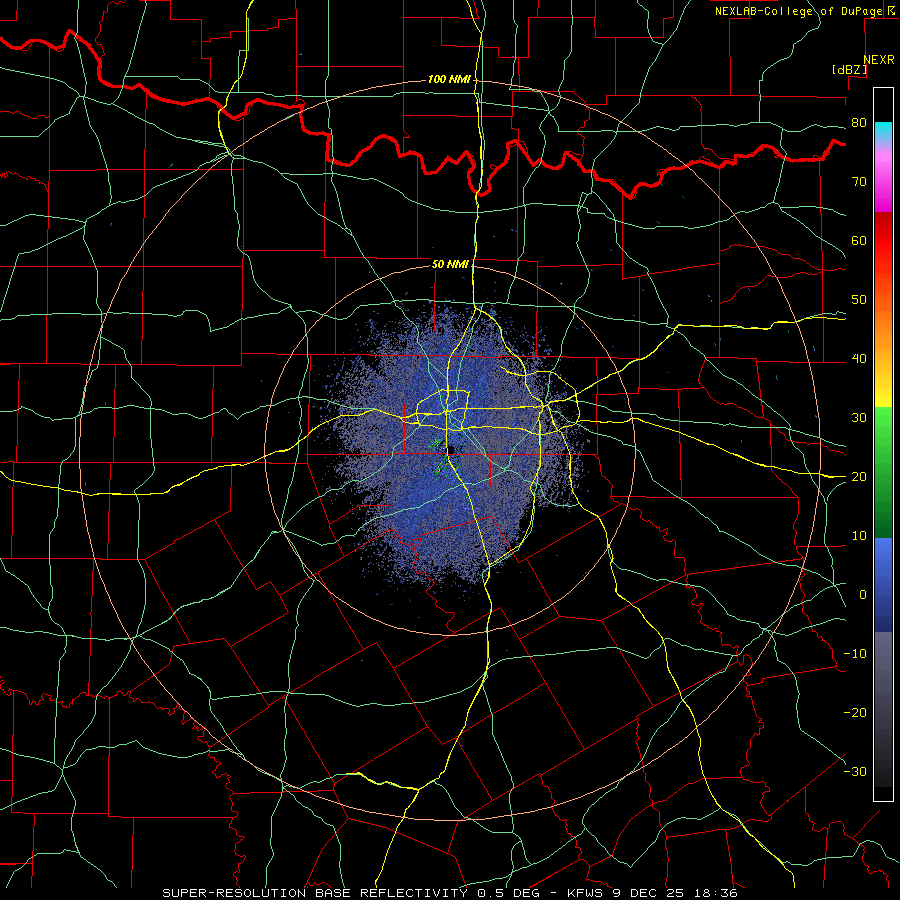Click the black radar site dot at echo center
900x900 pixels.
450,450
